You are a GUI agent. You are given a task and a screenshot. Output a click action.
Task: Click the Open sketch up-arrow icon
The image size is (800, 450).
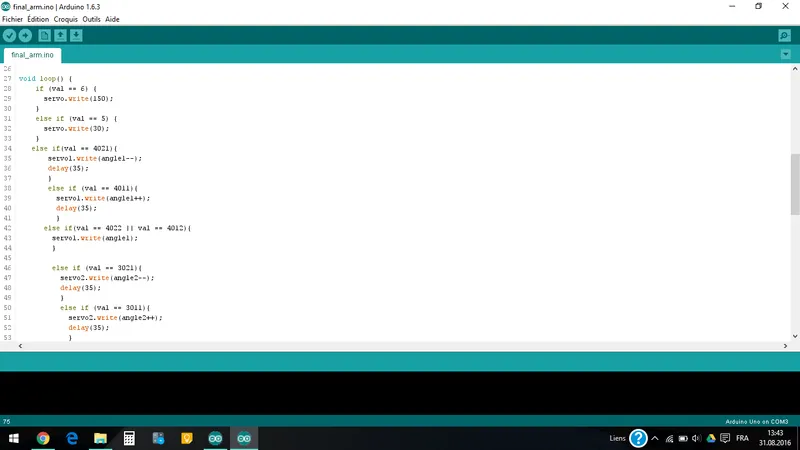coord(60,36)
